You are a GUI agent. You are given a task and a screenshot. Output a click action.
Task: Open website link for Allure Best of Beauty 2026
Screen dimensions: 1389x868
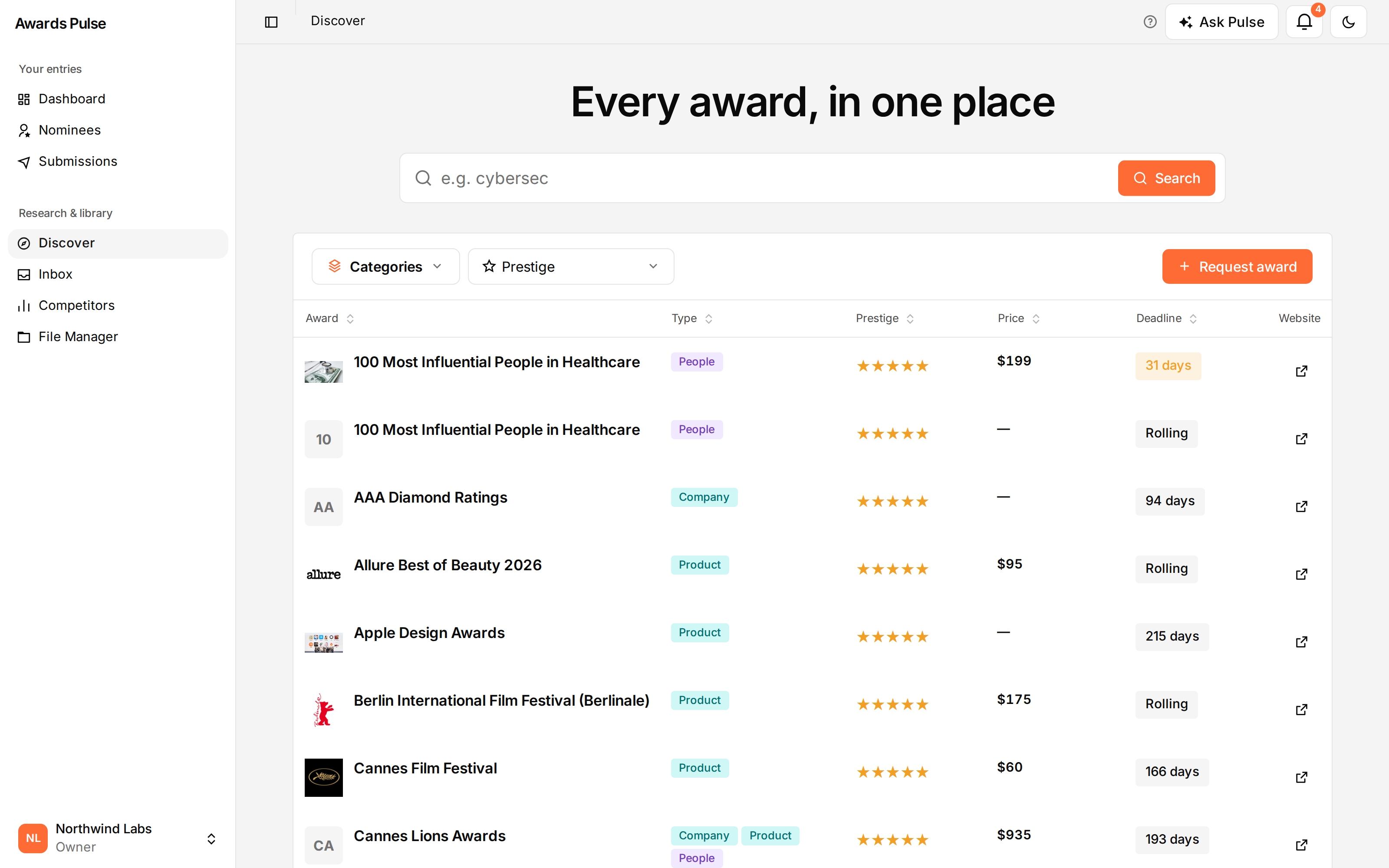1301,574
